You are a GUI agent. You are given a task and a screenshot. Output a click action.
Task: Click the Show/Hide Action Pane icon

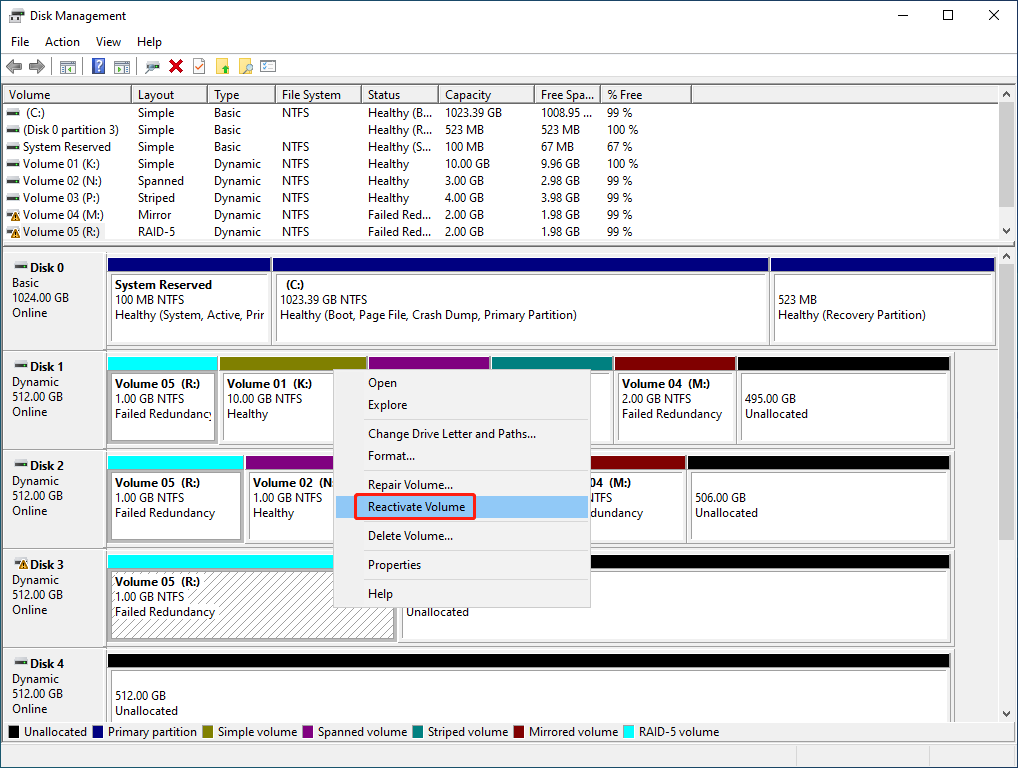pos(121,66)
